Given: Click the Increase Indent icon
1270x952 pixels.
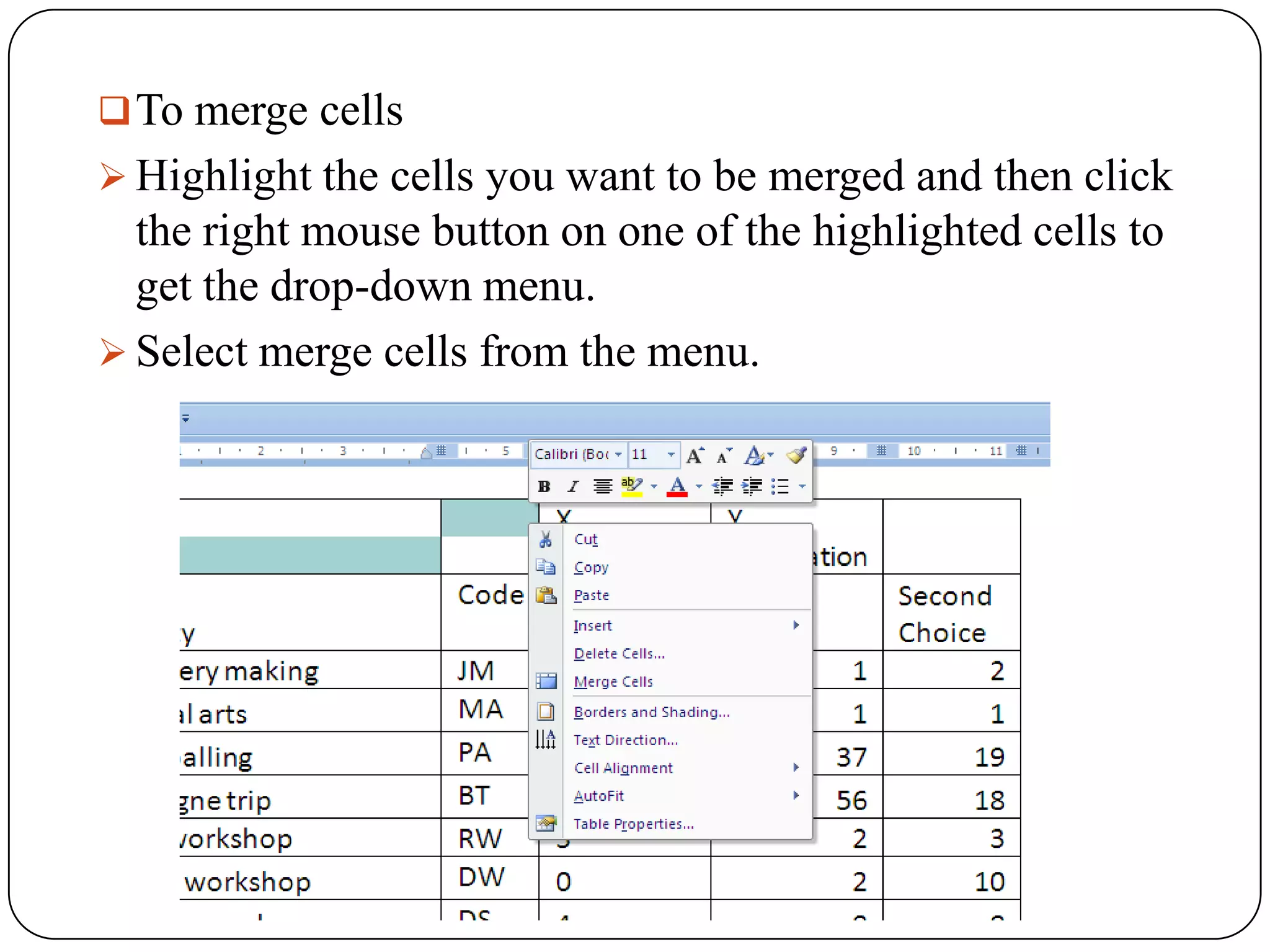Looking at the screenshot, I should pyautogui.click(x=752, y=487).
